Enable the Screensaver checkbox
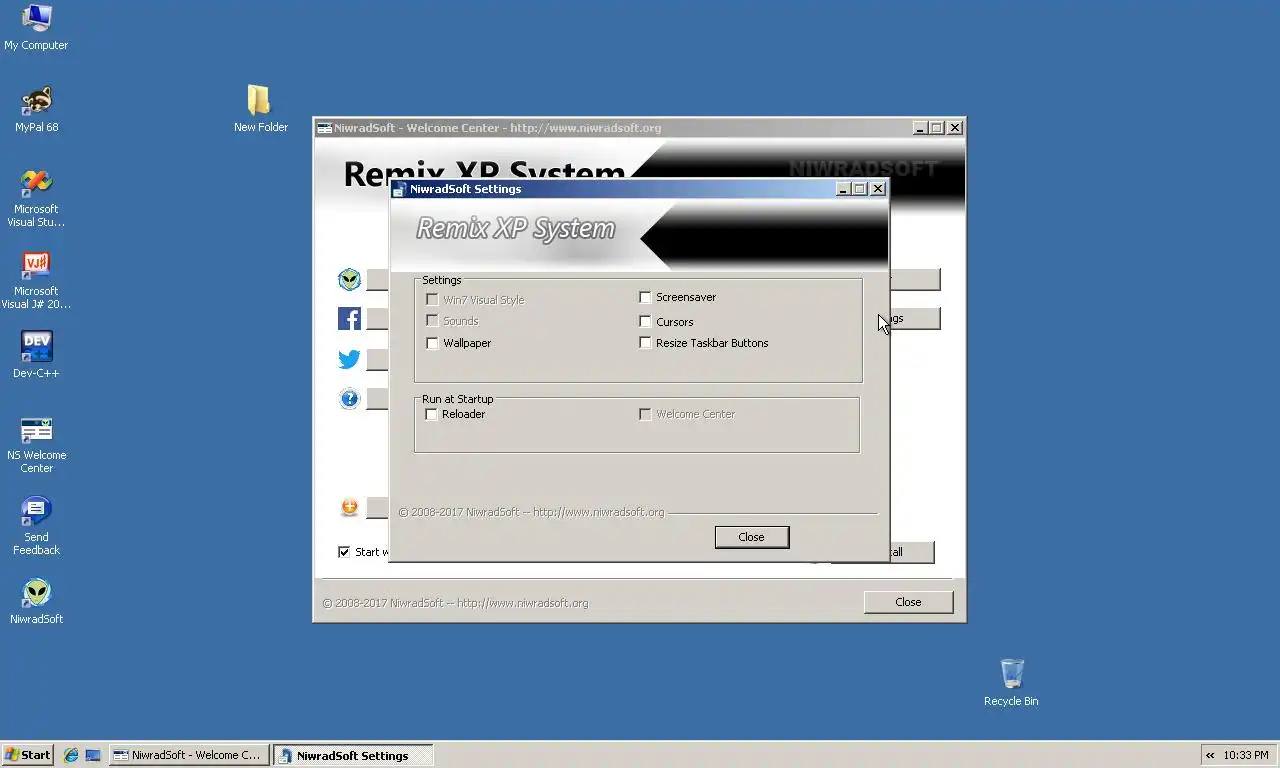1280x768 pixels. pos(645,297)
